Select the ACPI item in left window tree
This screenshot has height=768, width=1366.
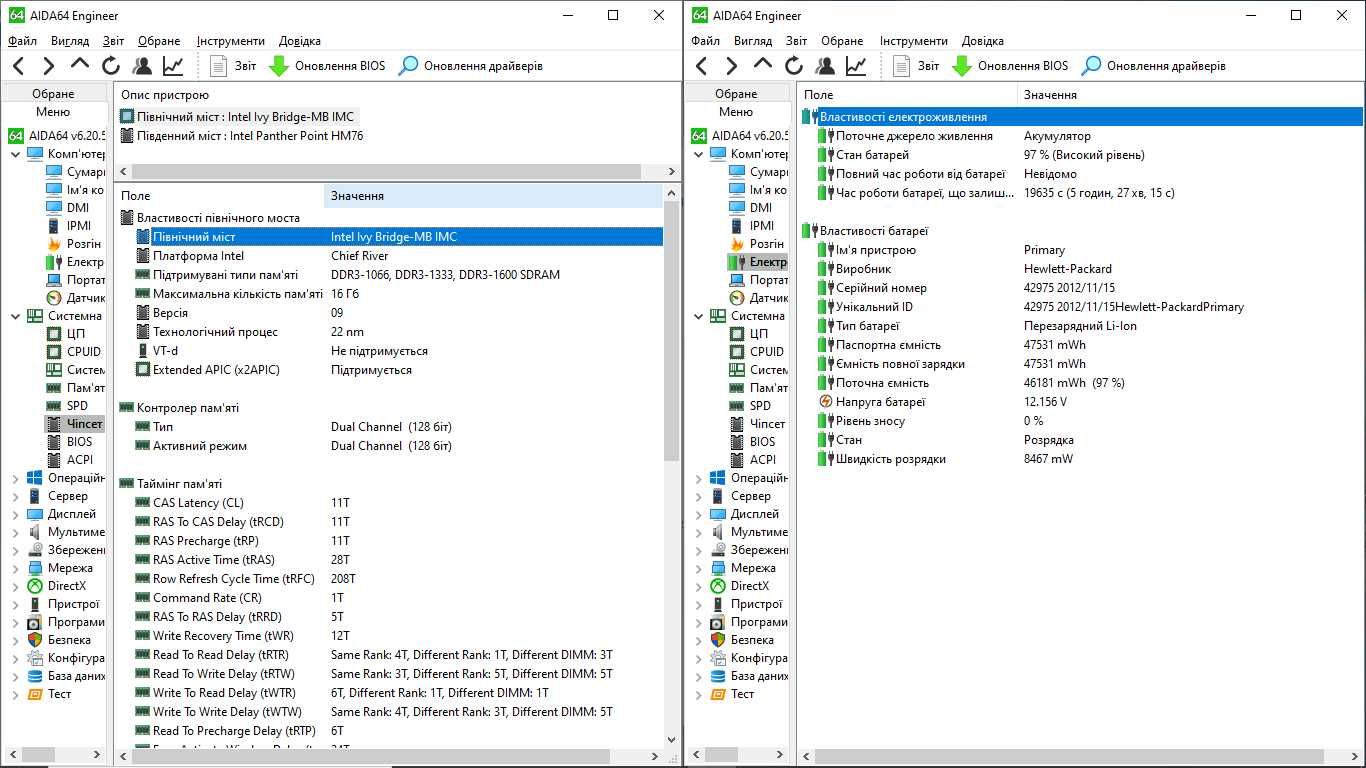[70, 459]
